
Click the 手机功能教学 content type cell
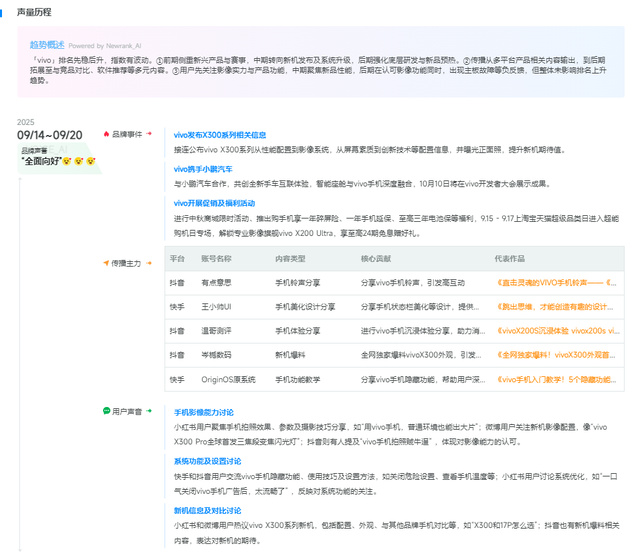coord(298,379)
